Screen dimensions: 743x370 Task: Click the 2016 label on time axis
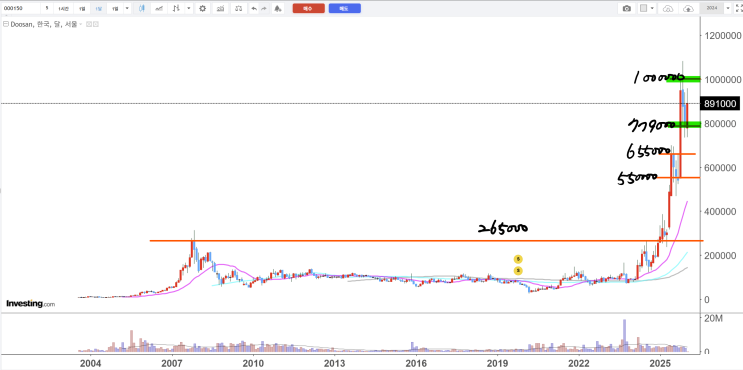(x=416, y=363)
